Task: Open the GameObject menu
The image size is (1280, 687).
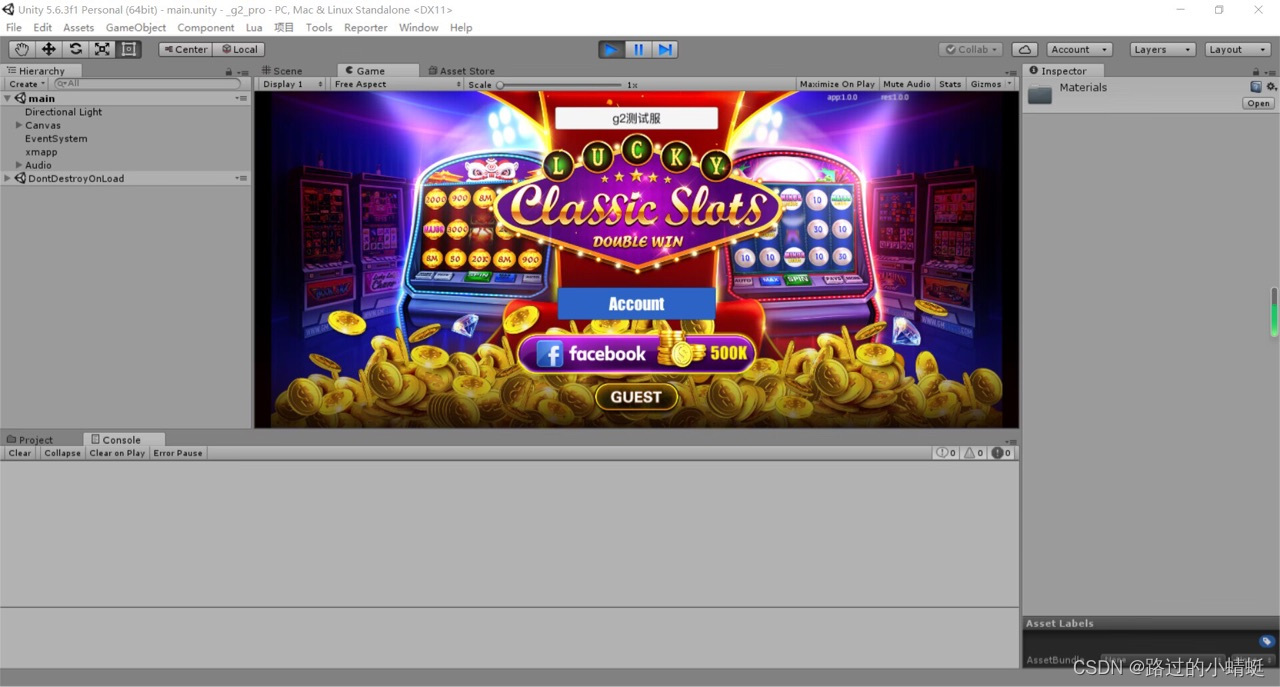Action: pyautogui.click(x=136, y=27)
